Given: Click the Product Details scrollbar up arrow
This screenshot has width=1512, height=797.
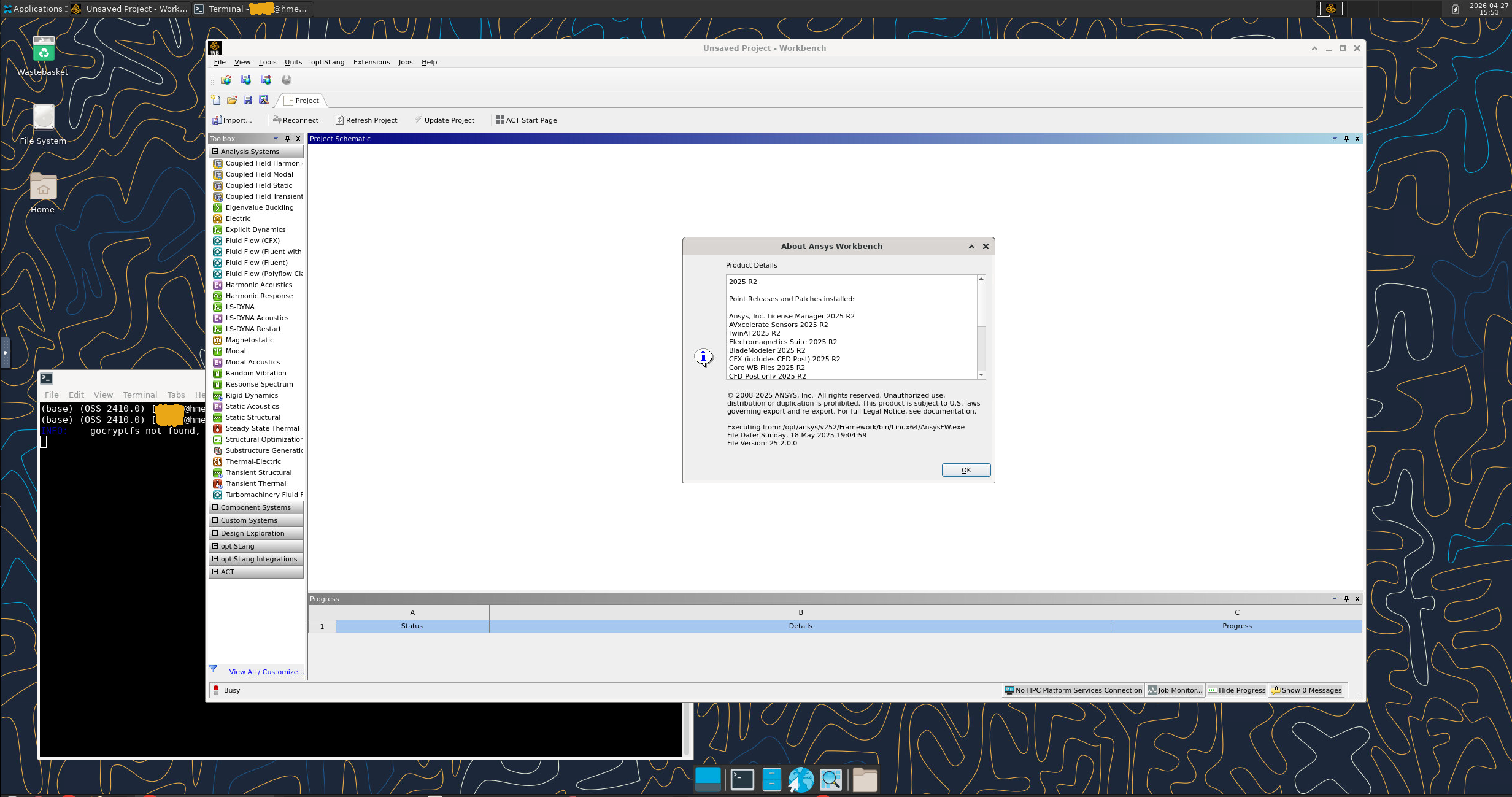Looking at the screenshot, I should [981, 279].
